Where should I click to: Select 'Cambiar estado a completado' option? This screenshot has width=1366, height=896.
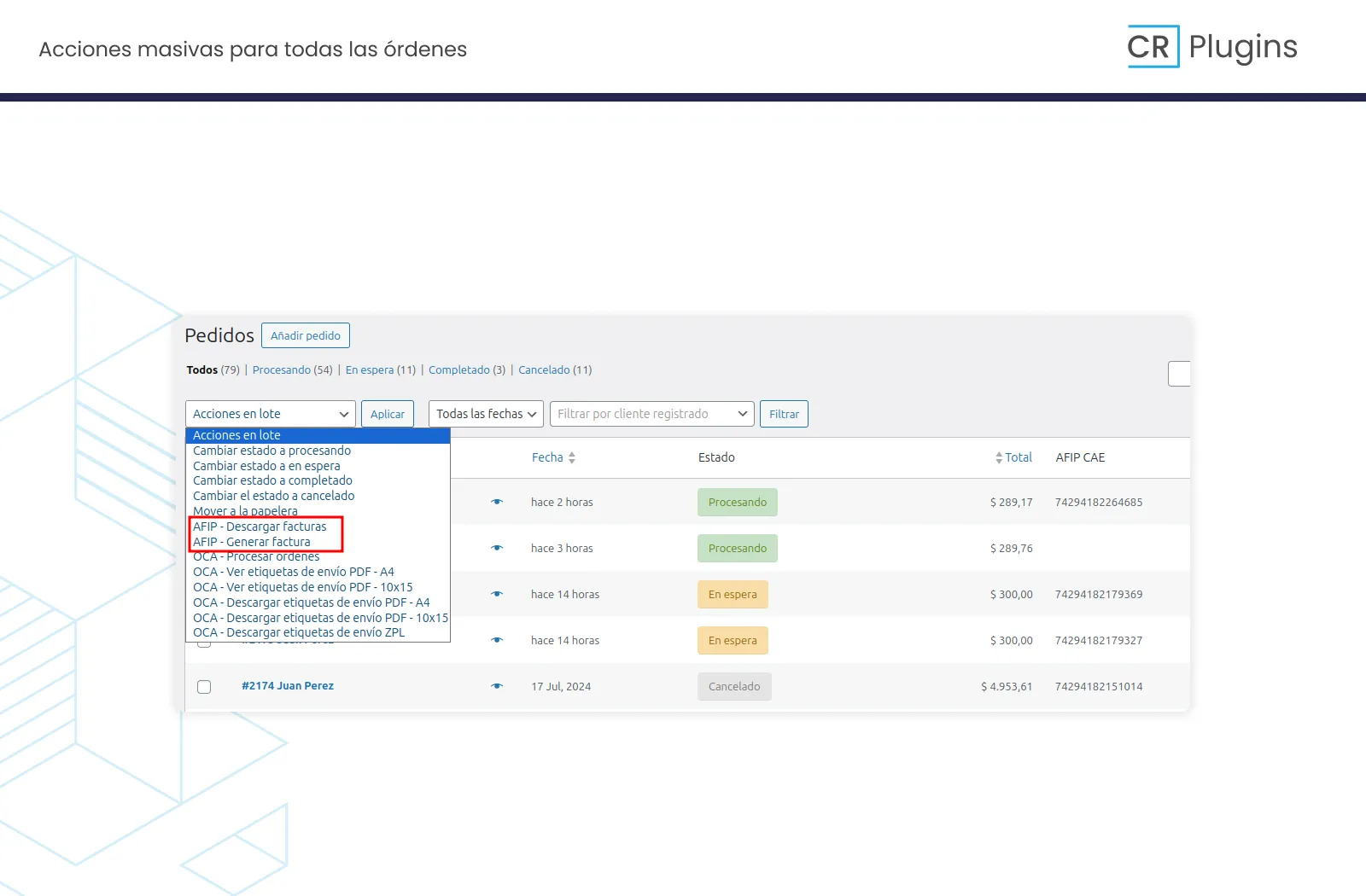click(x=272, y=480)
